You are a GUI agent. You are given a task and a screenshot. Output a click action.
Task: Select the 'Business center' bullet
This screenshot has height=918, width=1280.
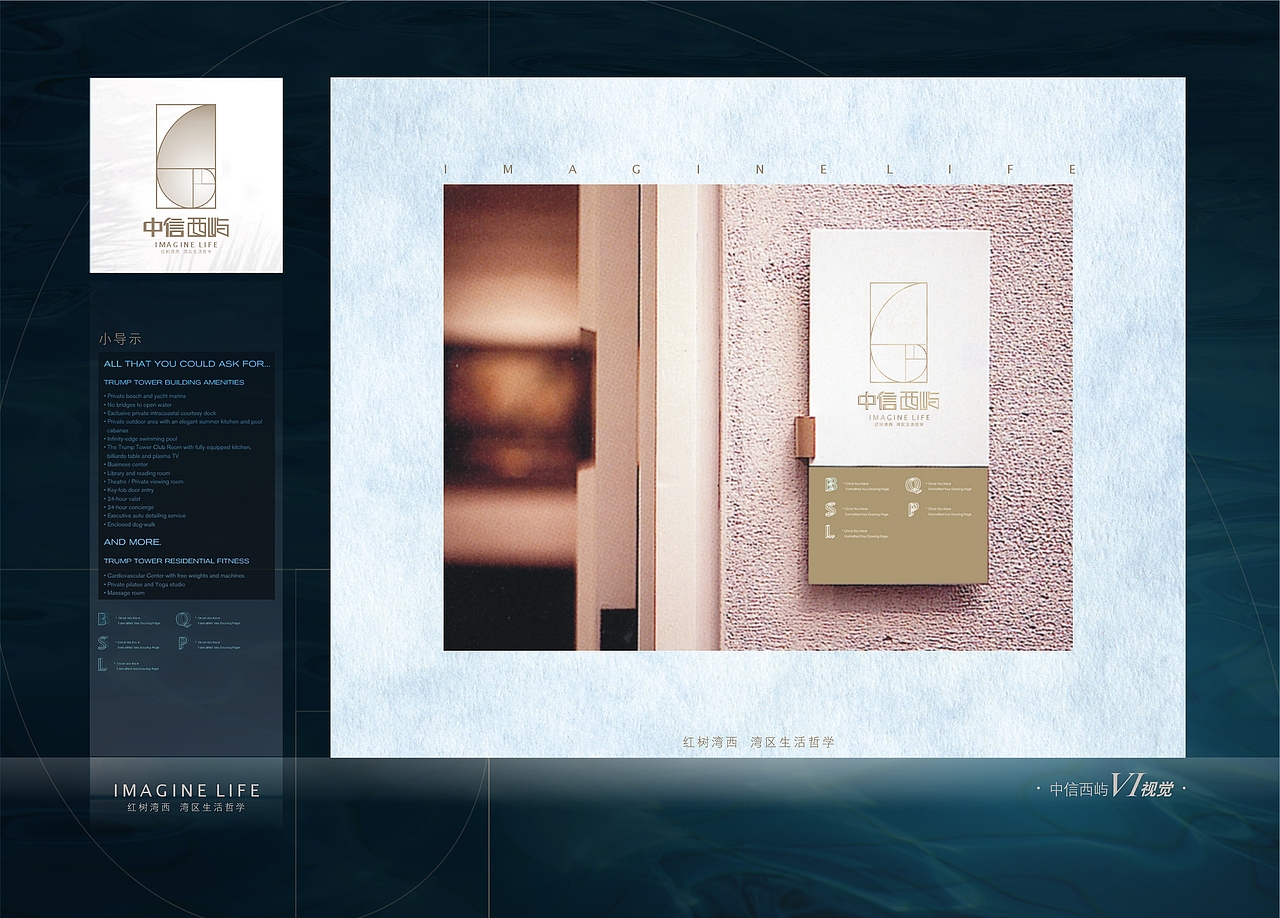point(126,464)
